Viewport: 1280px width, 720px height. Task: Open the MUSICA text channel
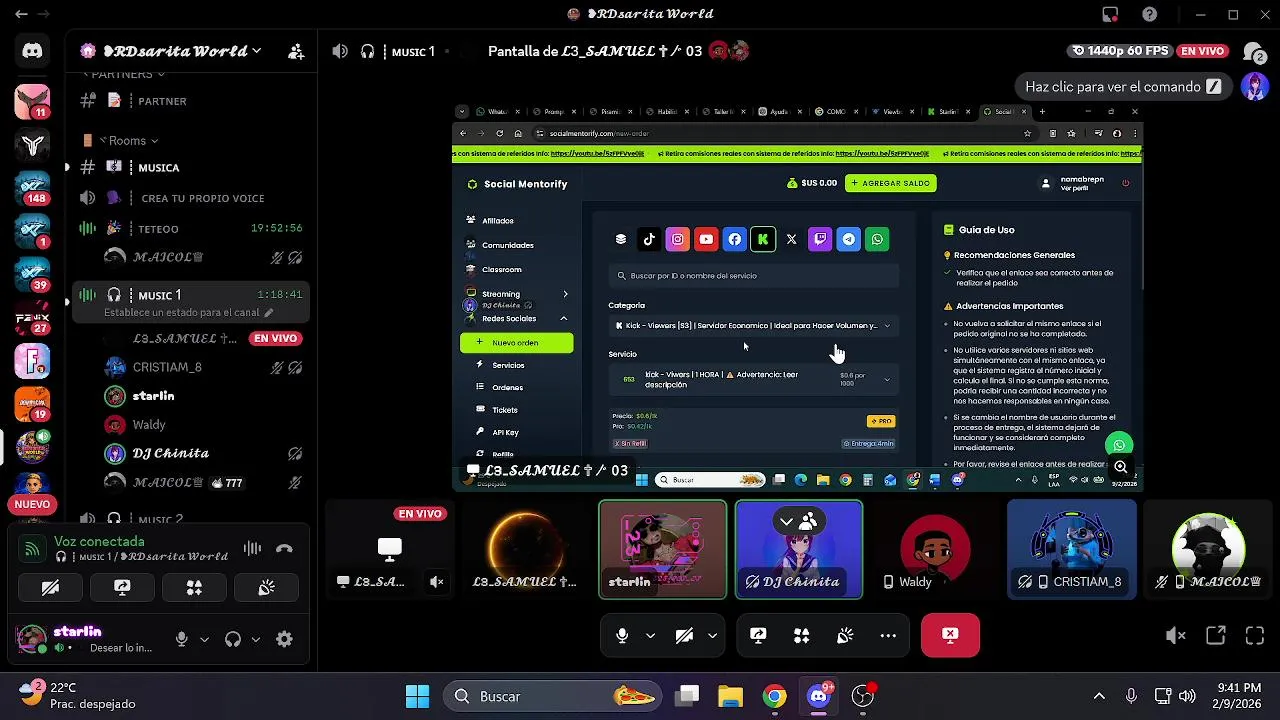(x=190, y=168)
